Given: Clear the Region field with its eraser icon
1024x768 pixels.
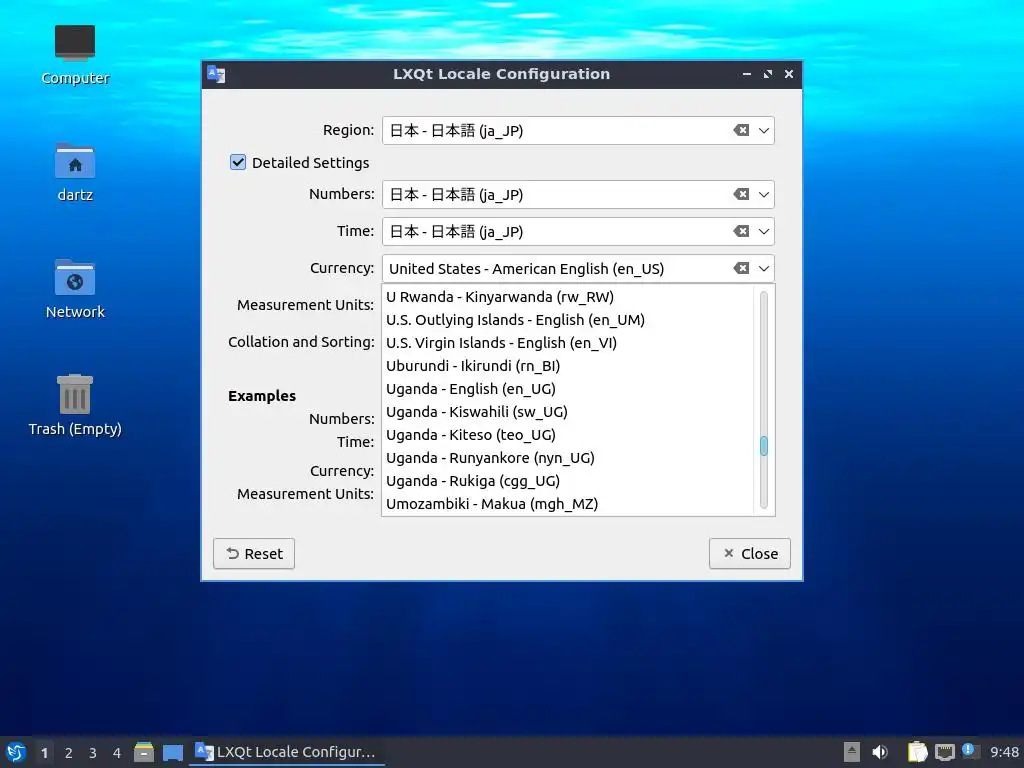Looking at the screenshot, I should tap(741, 130).
